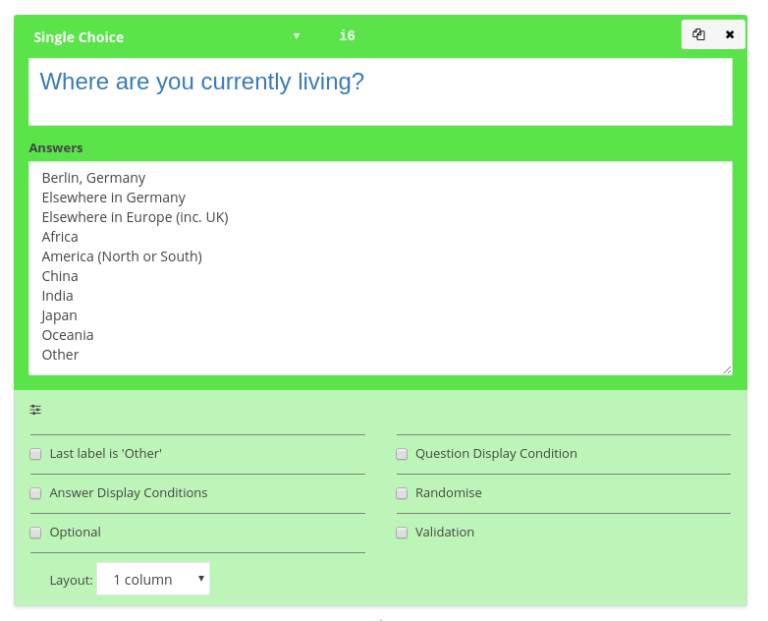Enable the Last label is 'Other' checkbox
The image size is (768, 621).
pos(36,454)
